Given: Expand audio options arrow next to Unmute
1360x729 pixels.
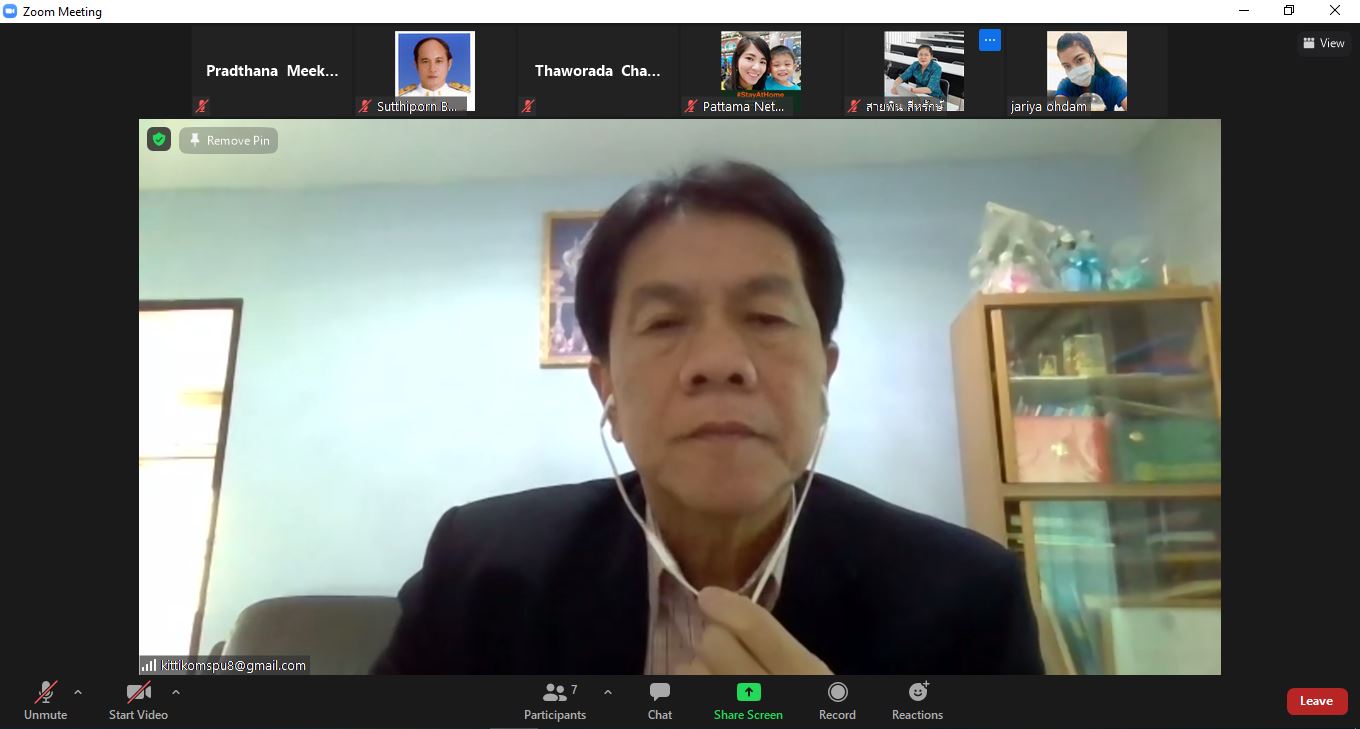Looking at the screenshot, I should point(78,692).
